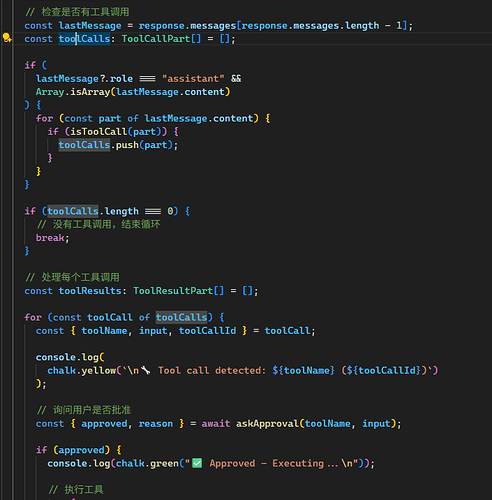492x500 pixels.
Task: Click 'Array' in the Array.isArray call
Action: (x=50, y=92)
